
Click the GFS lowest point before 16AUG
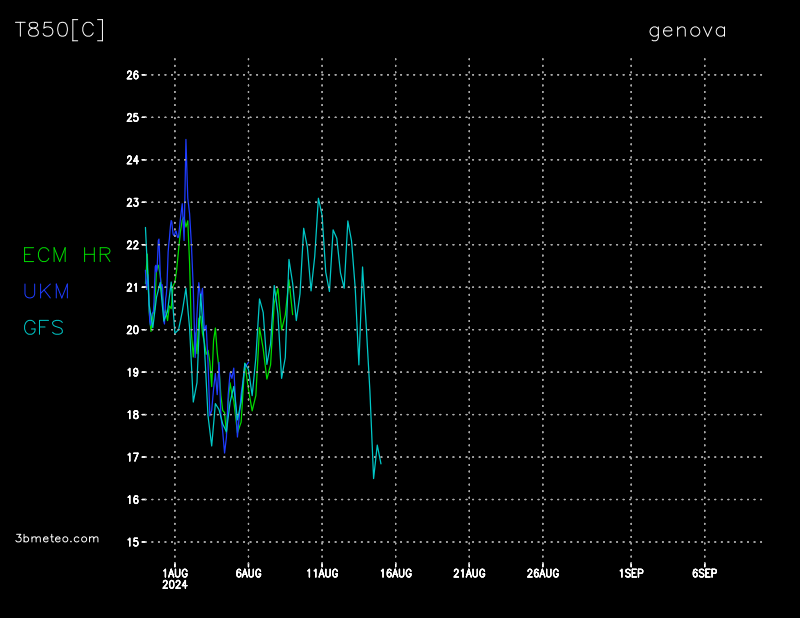374,477
